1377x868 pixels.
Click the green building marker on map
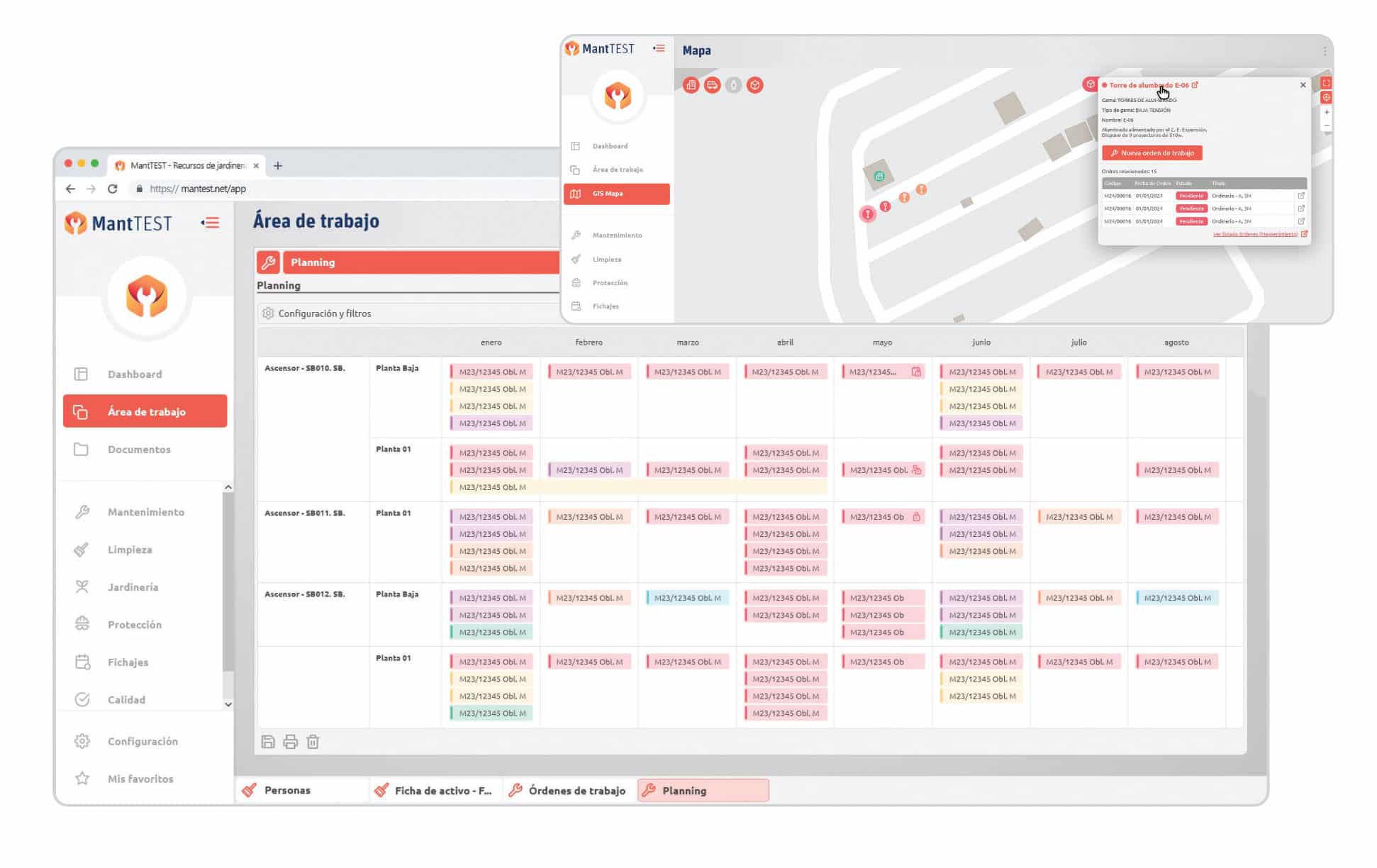879,176
